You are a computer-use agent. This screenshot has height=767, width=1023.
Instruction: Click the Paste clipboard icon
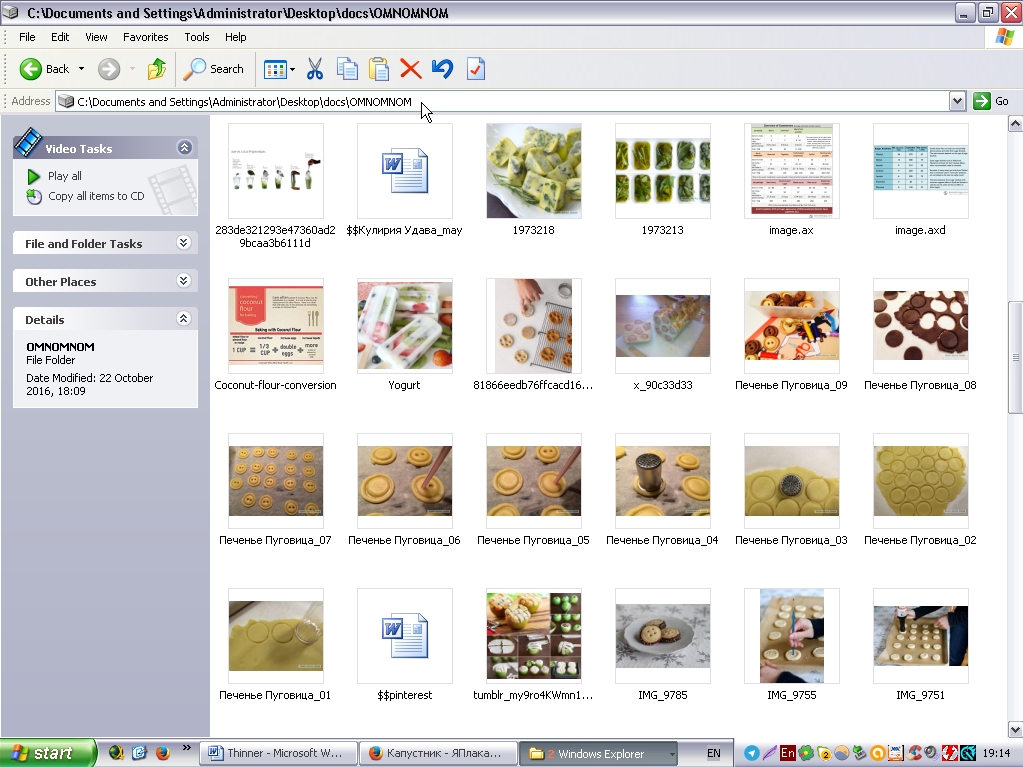point(379,69)
